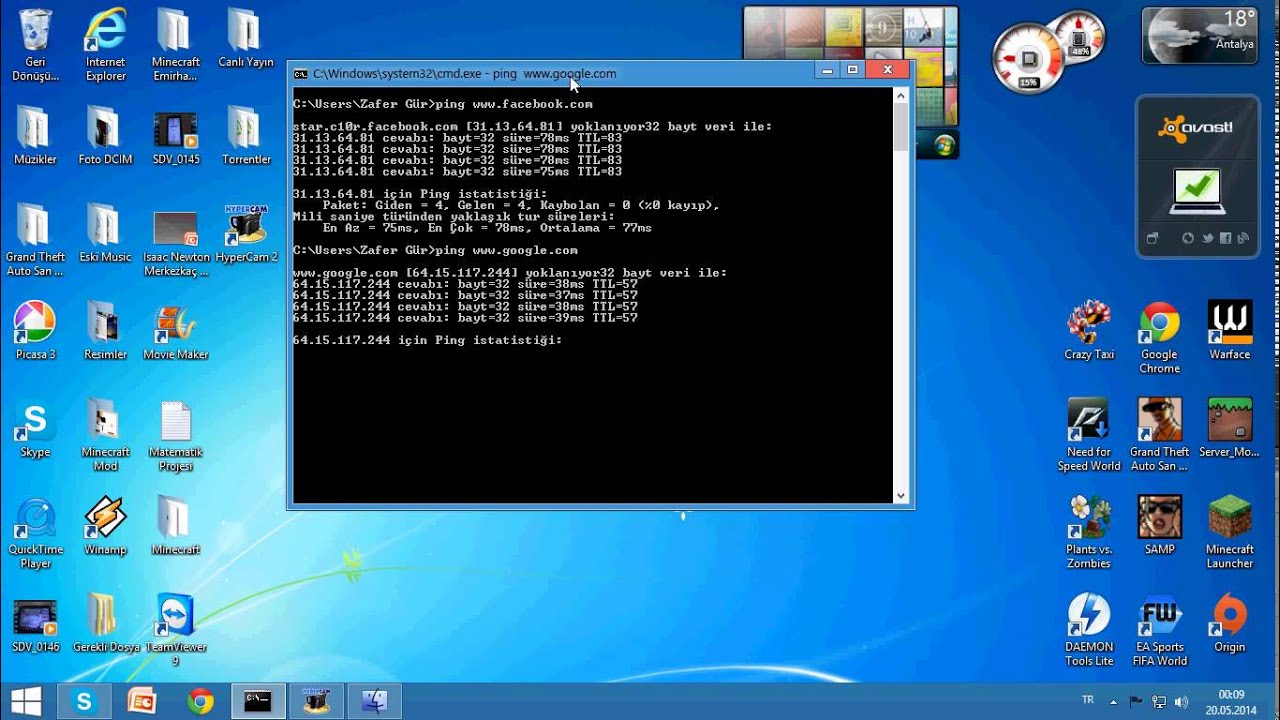Select the Canlı Yayın folder
Image resolution: width=1280 pixels, height=720 pixels.
[x=246, y=38]
